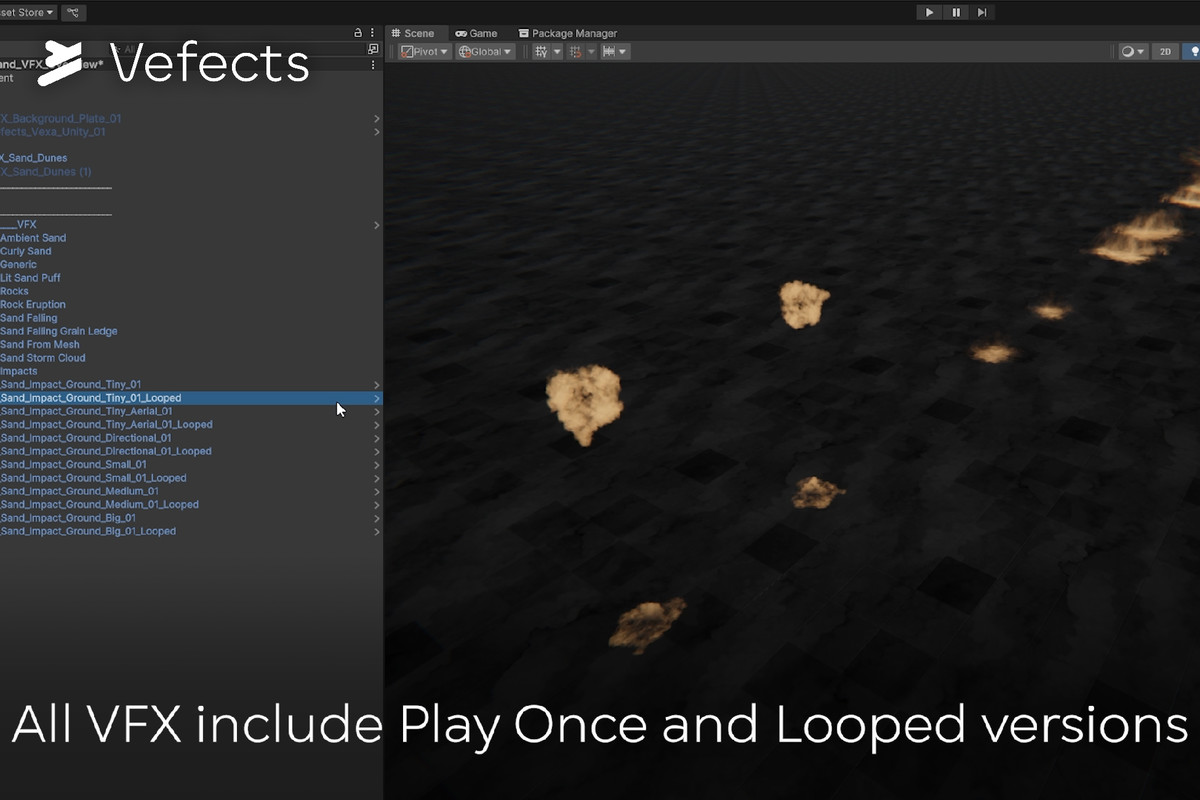Switch to the Game tab
Viewport: 1200px width, 800px height.
[x=476, y=33]
